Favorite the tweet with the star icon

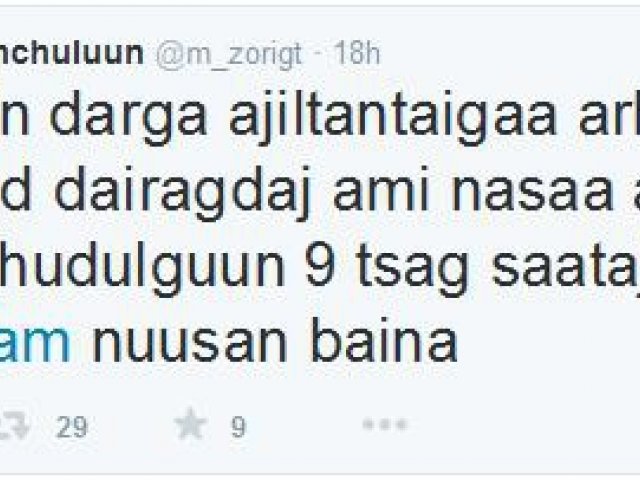click(x=190, y=424)
